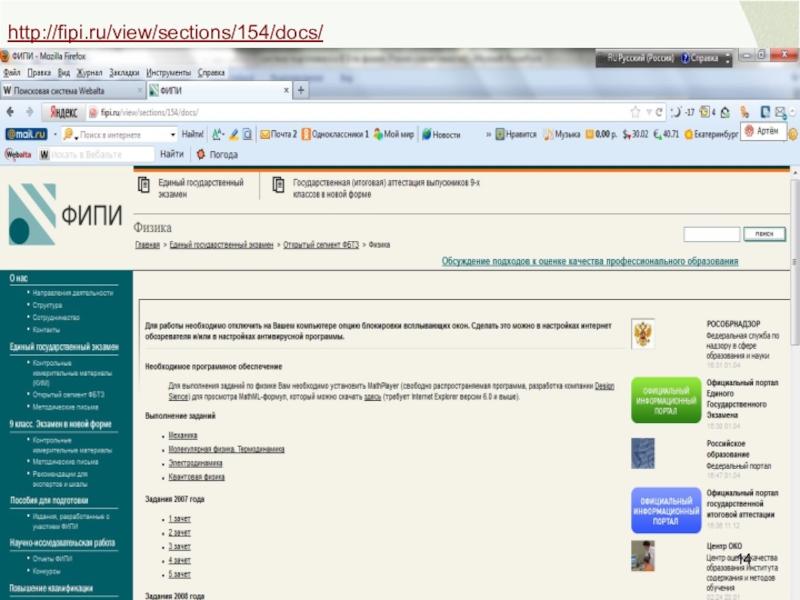Open Почта 2 mail icon in toolbar

click(x=279, y=134)
